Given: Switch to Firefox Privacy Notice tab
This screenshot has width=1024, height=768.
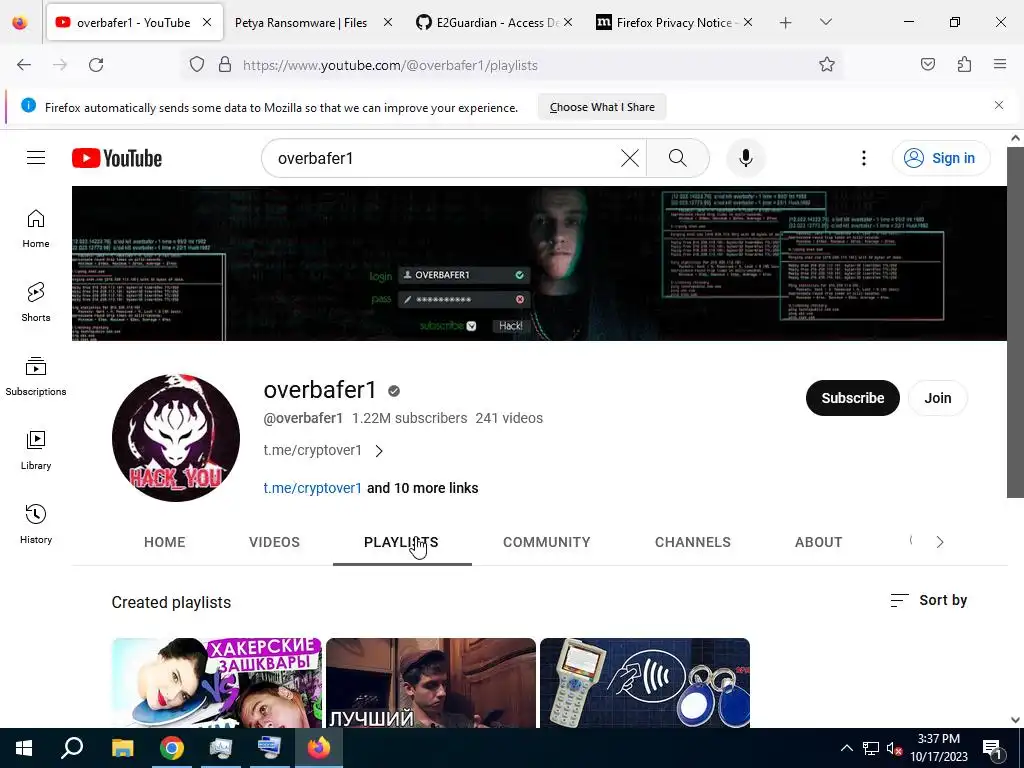Looking at the screenshot, I should tap(676, 23).
